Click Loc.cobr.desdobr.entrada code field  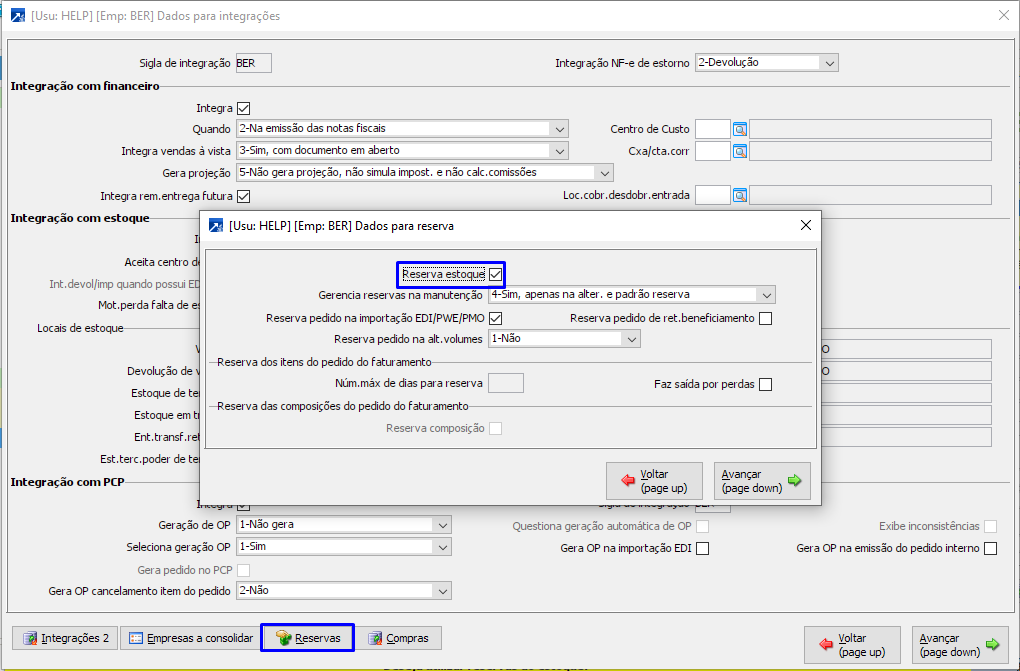(x=713, y=195)
